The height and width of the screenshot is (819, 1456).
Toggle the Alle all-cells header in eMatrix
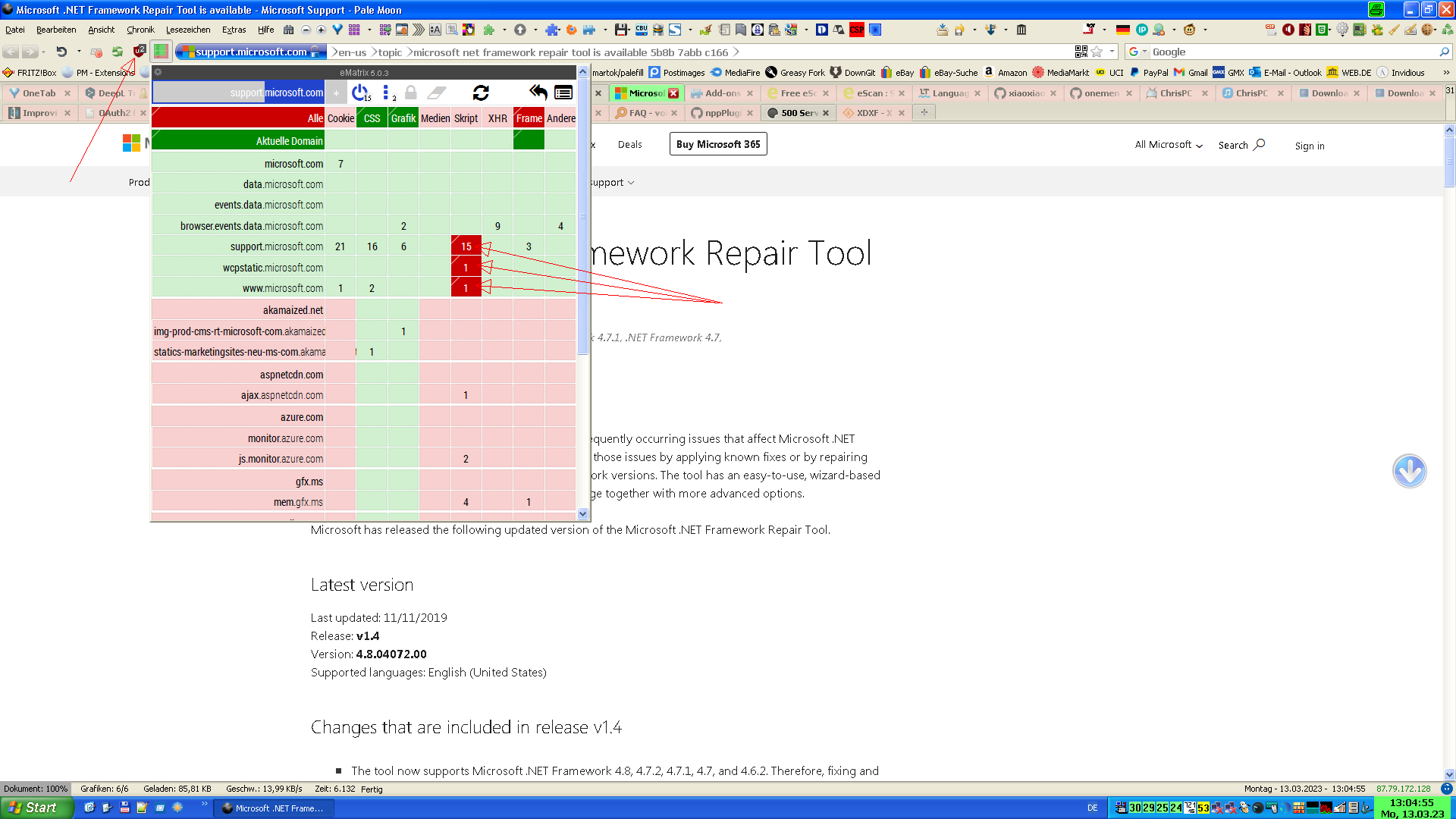(238, 118)
